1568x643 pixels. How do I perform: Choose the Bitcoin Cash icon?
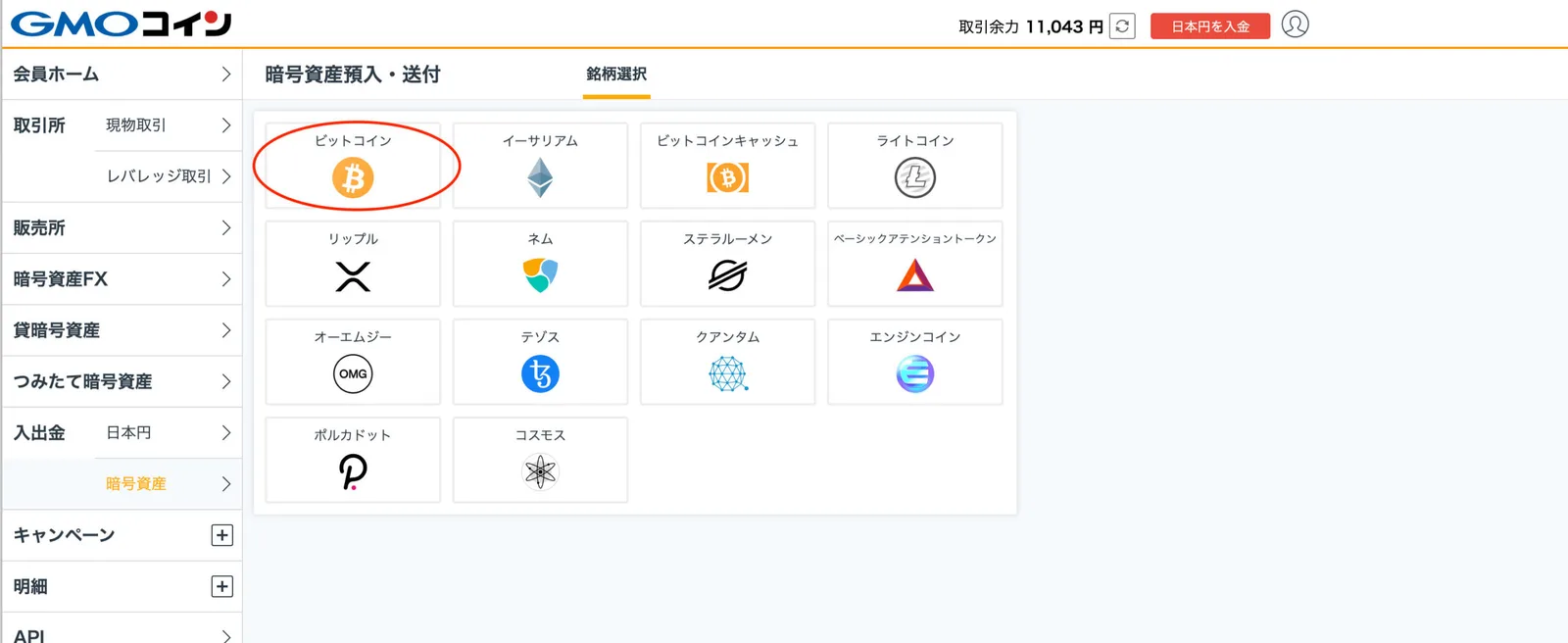[x=727, y=178]
